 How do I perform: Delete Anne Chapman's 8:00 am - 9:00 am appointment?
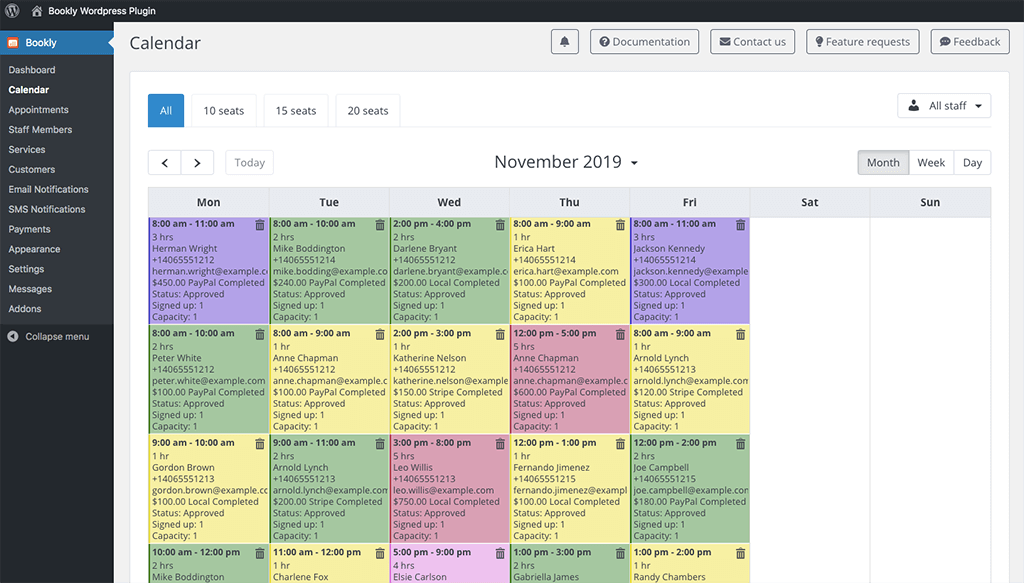379,334
